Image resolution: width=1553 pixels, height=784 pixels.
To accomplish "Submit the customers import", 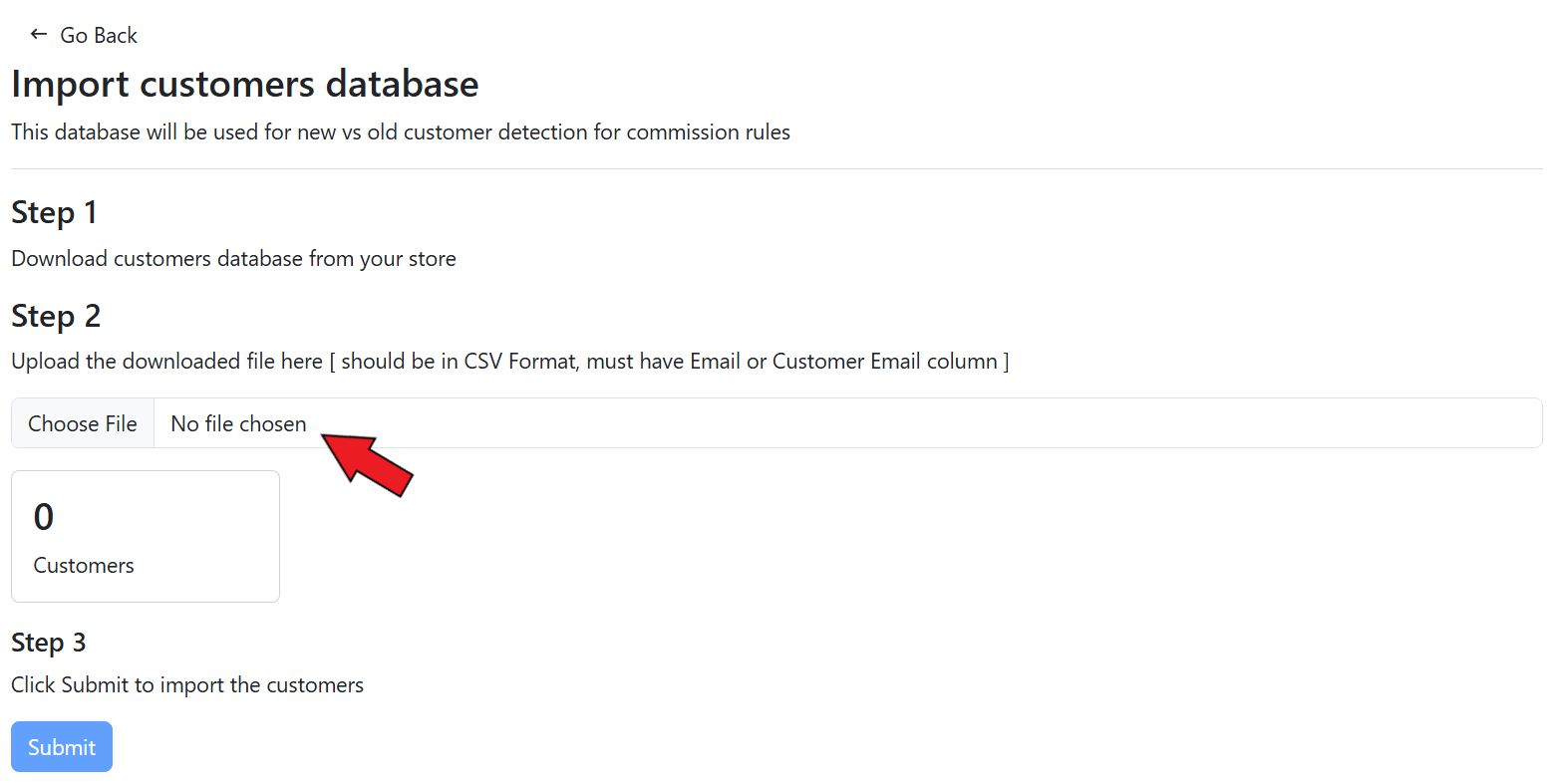I will [62, 747].
